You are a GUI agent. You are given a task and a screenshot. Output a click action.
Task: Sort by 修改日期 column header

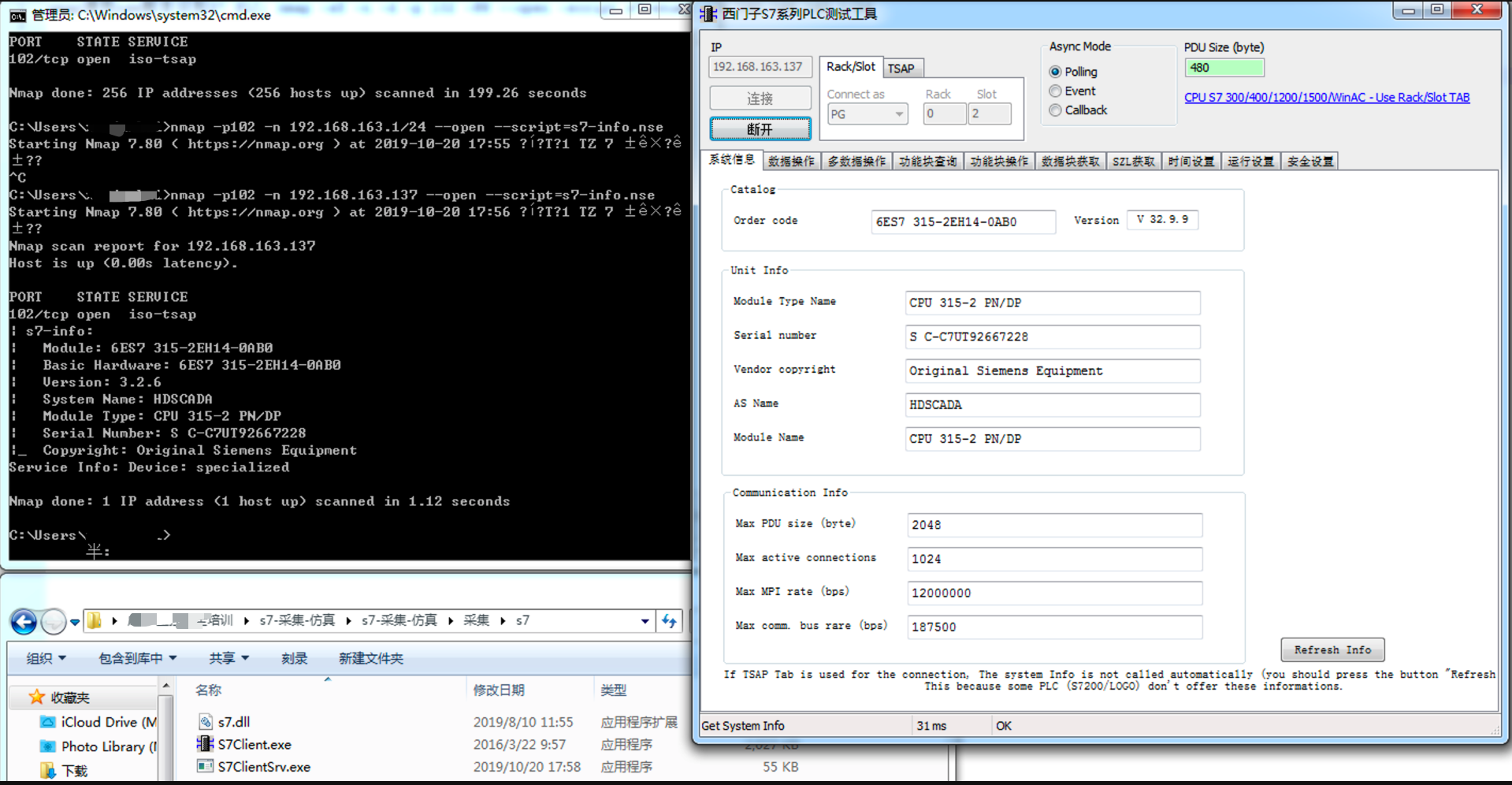498,690
